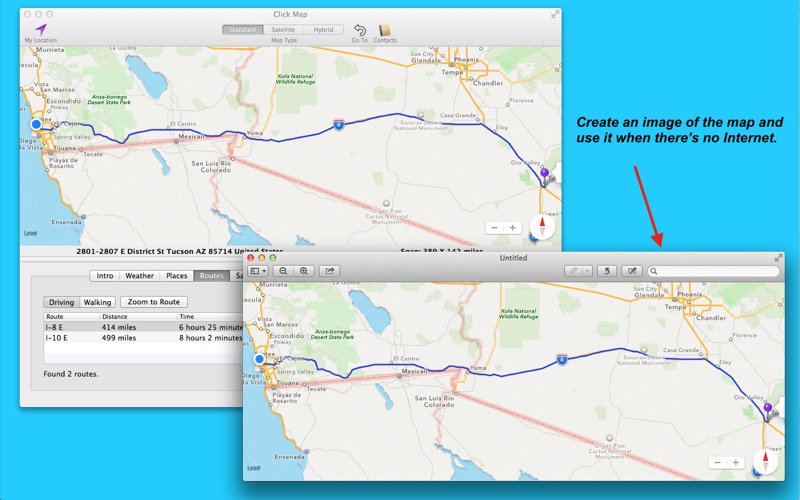Open the highlight pen dropdown arrow

pos(587,271)
